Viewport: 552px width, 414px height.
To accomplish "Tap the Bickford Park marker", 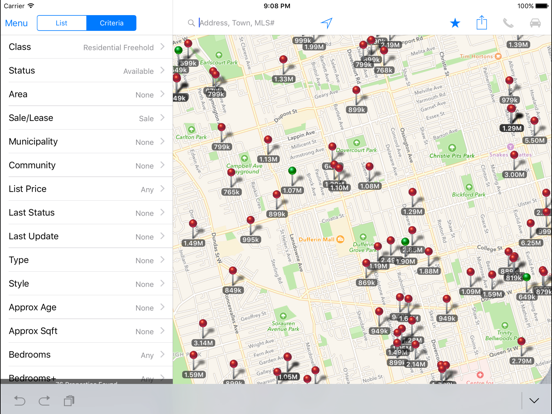I will 469,187.
